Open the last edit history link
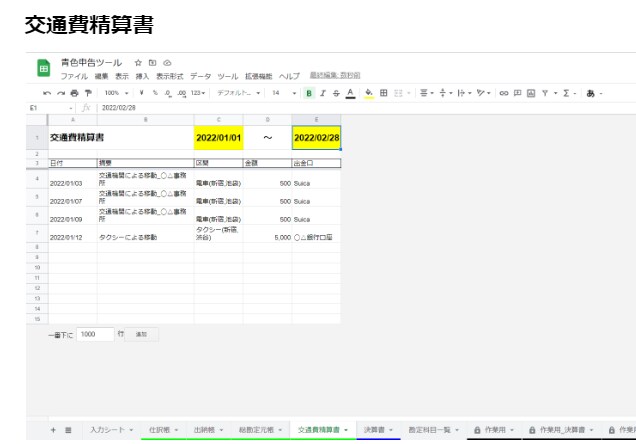This screenshot has height=444, width=636. coord(335,75)
